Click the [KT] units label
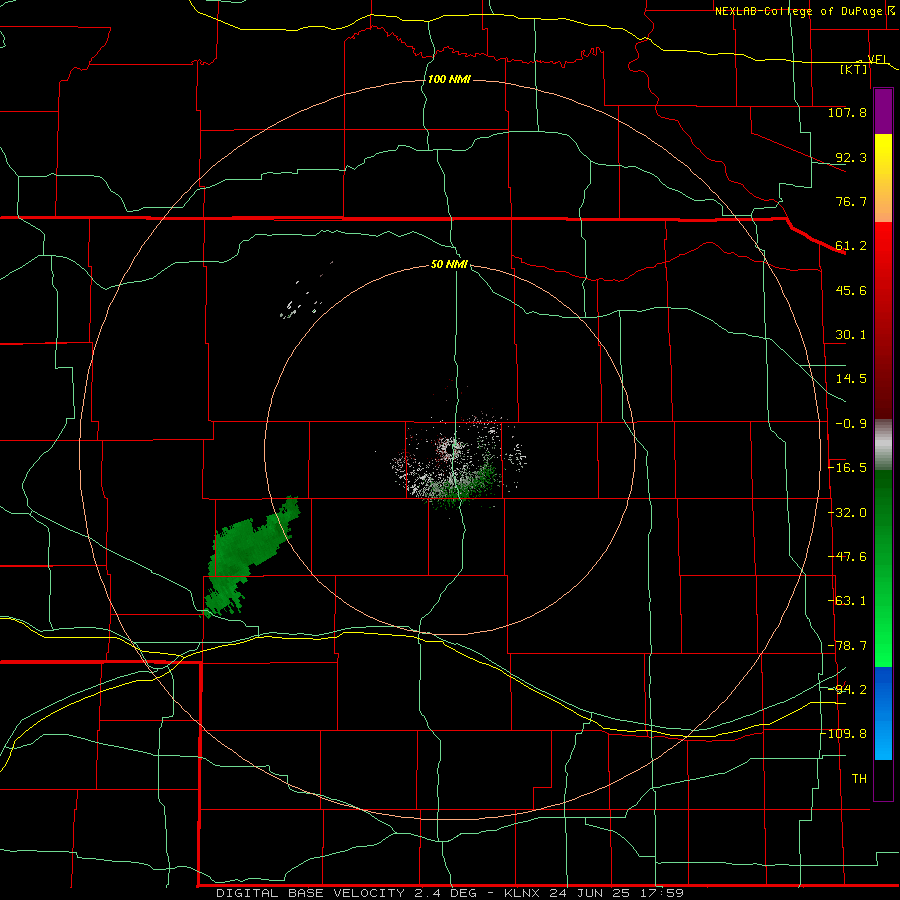900x900 pixels. click(853, 69)
